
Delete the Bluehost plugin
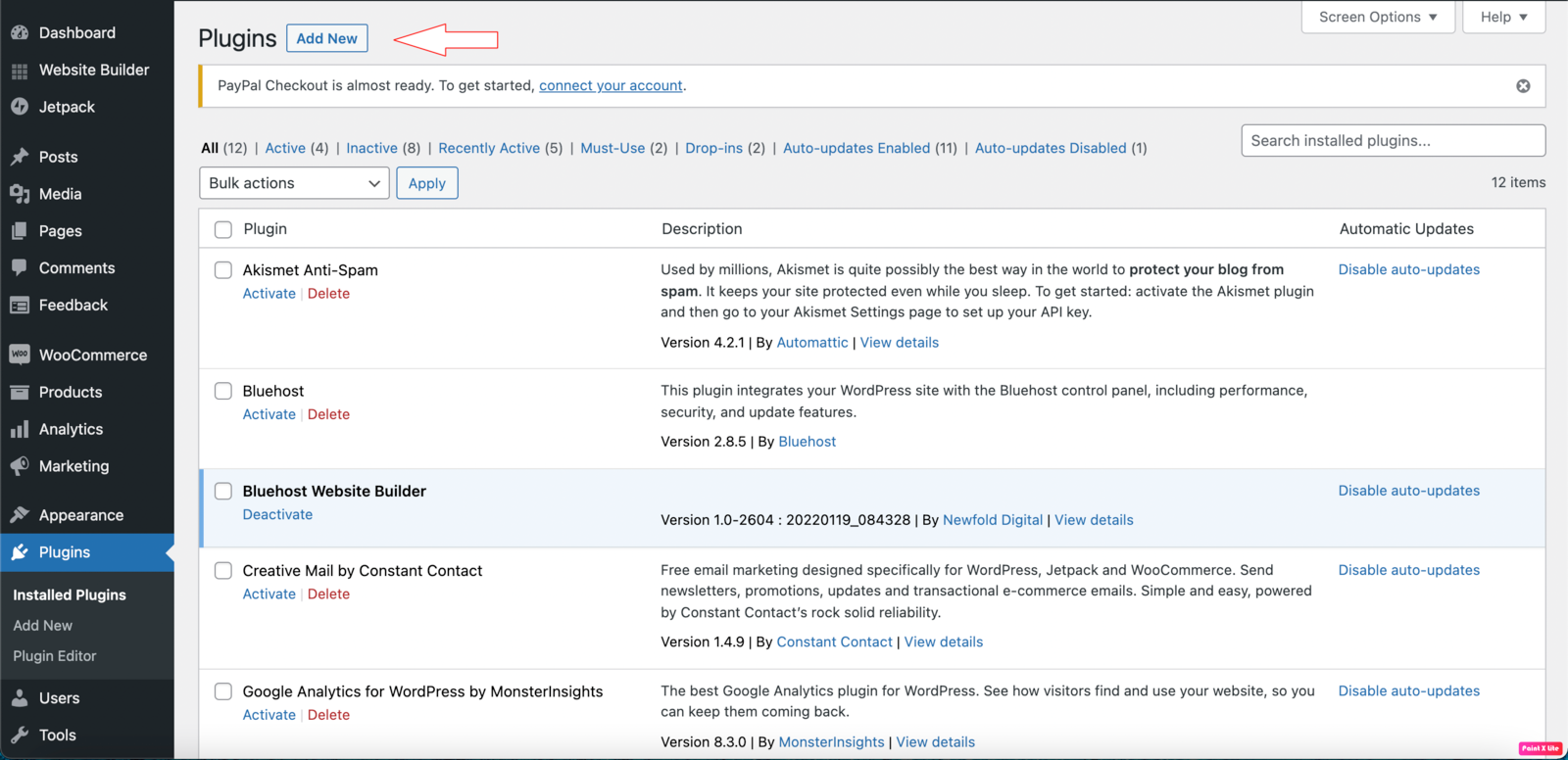[x=328, y=414]
